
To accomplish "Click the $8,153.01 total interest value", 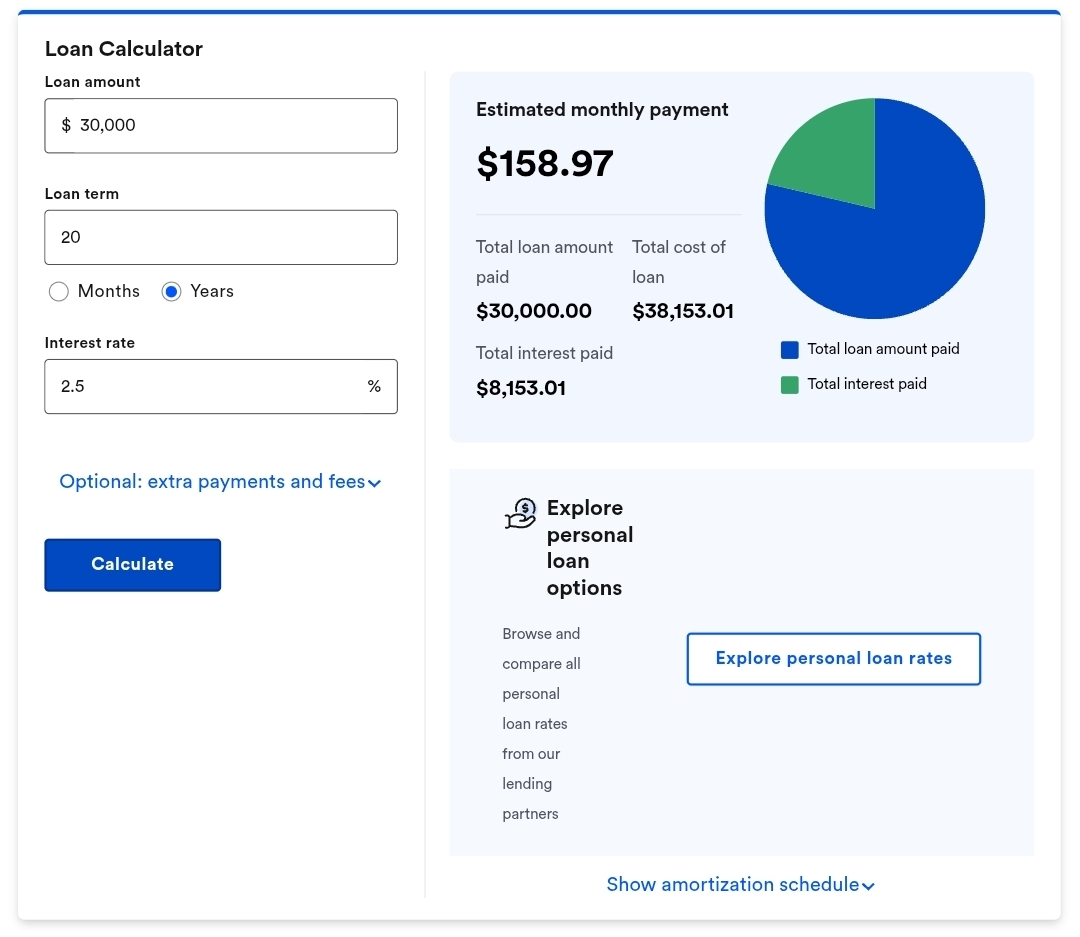I will coord(521,388).
